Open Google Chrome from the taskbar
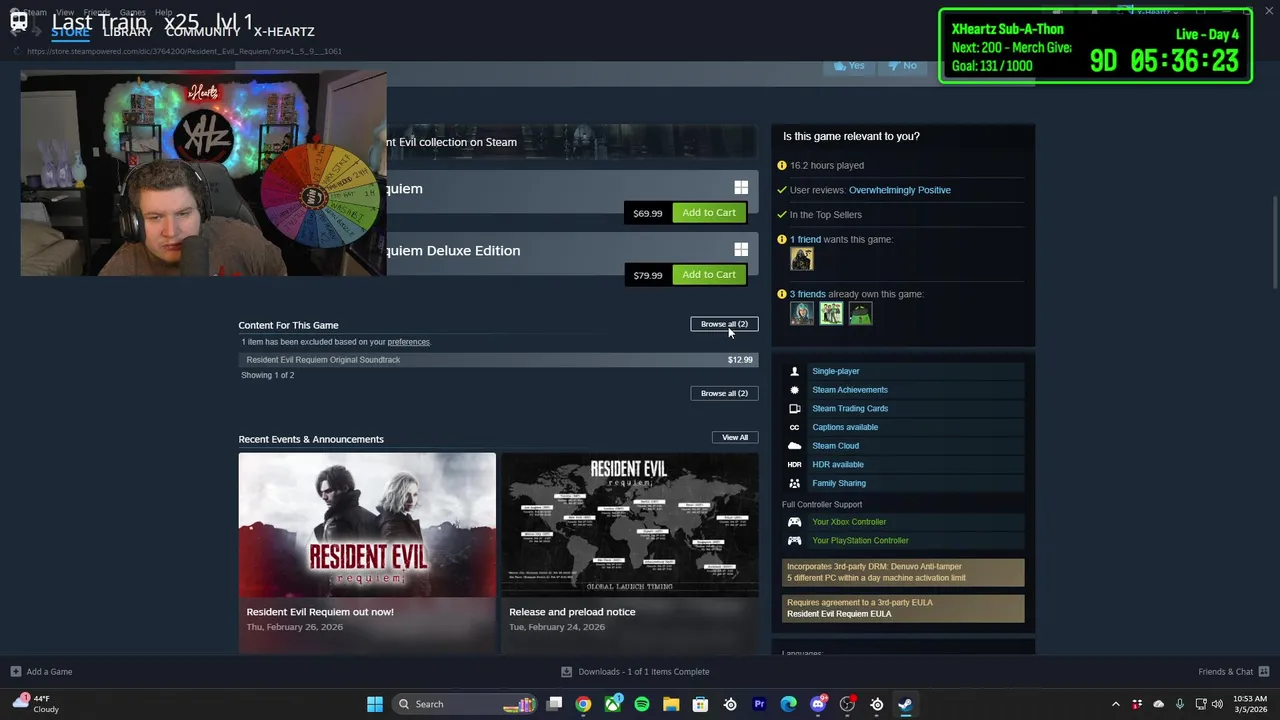This screenshot has height=720, width=1280. (x=583, y=704)
